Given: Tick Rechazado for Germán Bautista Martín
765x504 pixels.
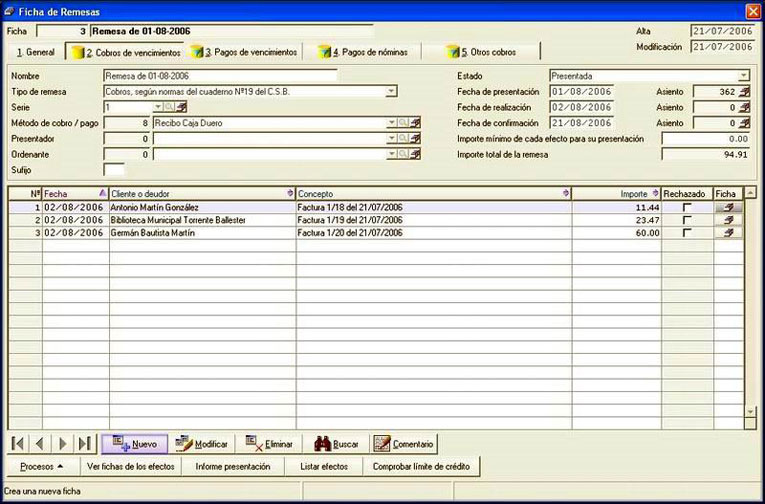Looking at the screenshot, I should pos(687,233).
